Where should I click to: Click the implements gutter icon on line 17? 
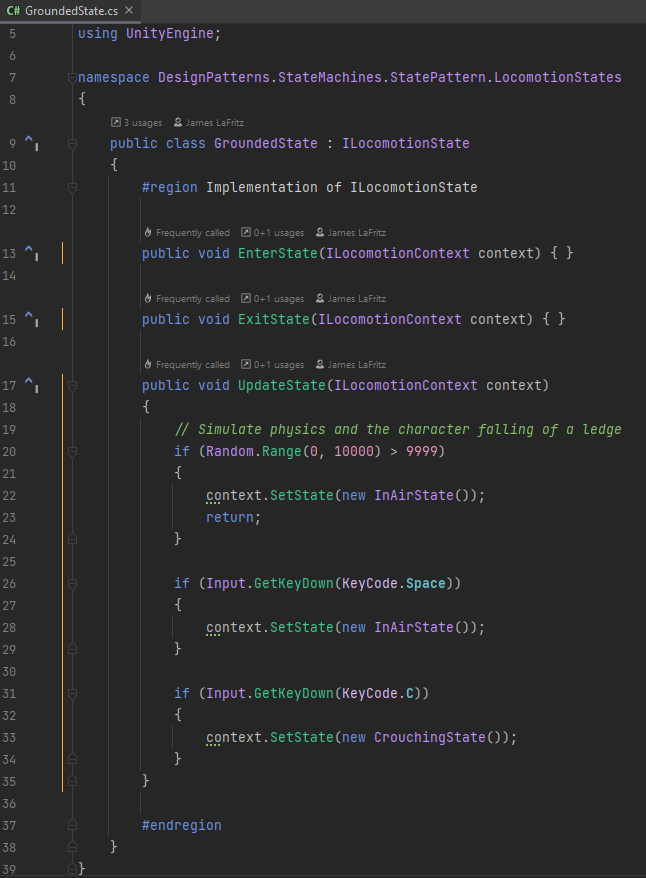(31, 386)
